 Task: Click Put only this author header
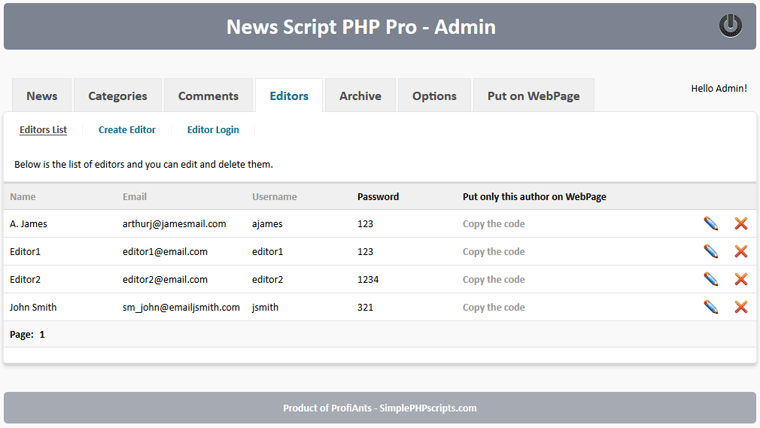pos(534,196)
